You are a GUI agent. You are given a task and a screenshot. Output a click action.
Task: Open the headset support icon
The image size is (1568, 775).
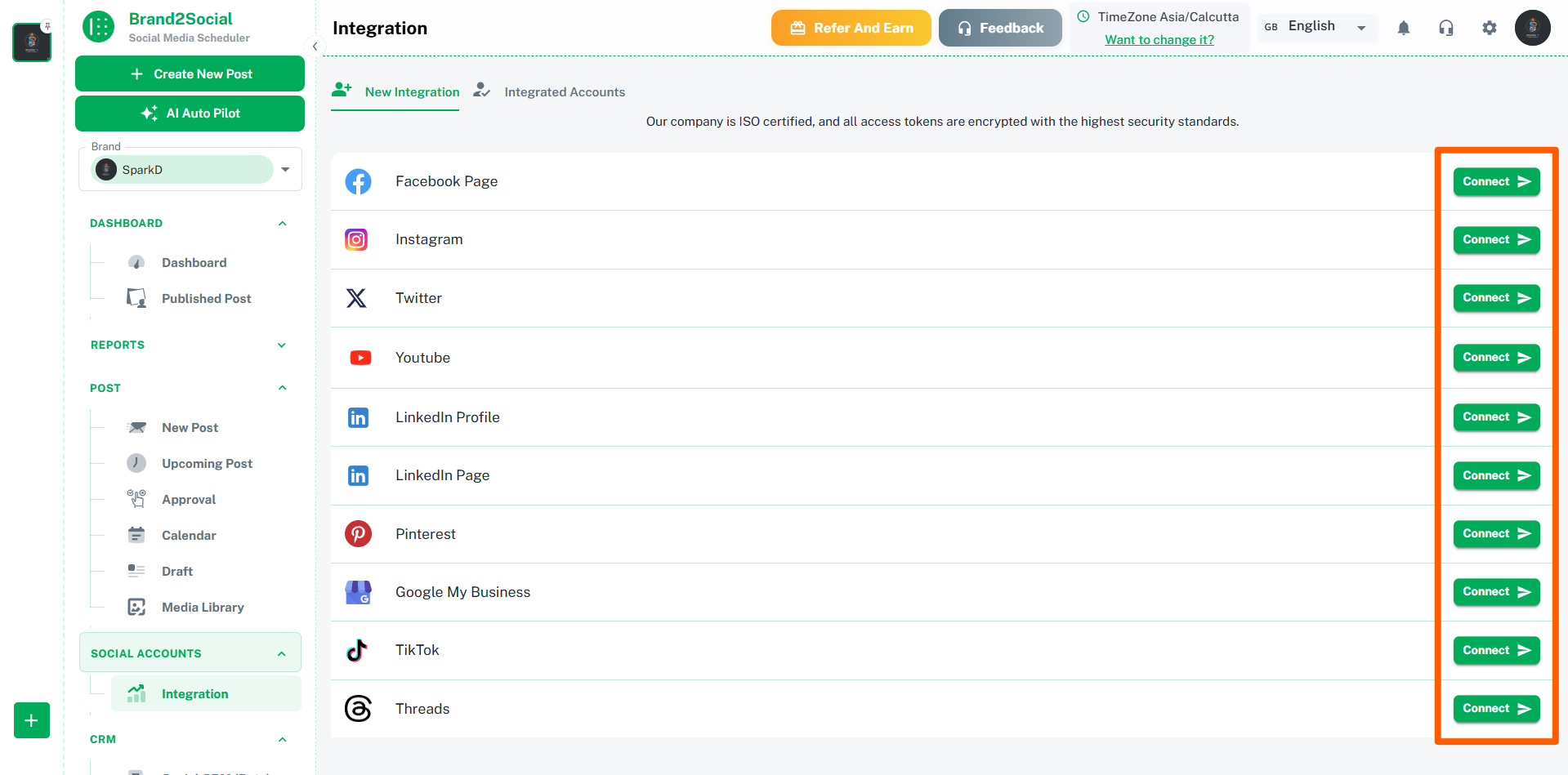click(1446, 28)
